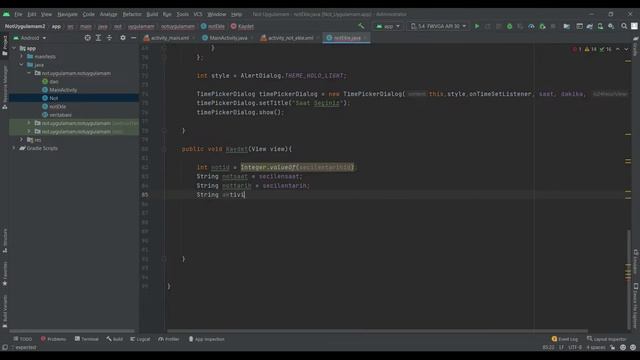Expand the androidTest package node

click(29, 123)
